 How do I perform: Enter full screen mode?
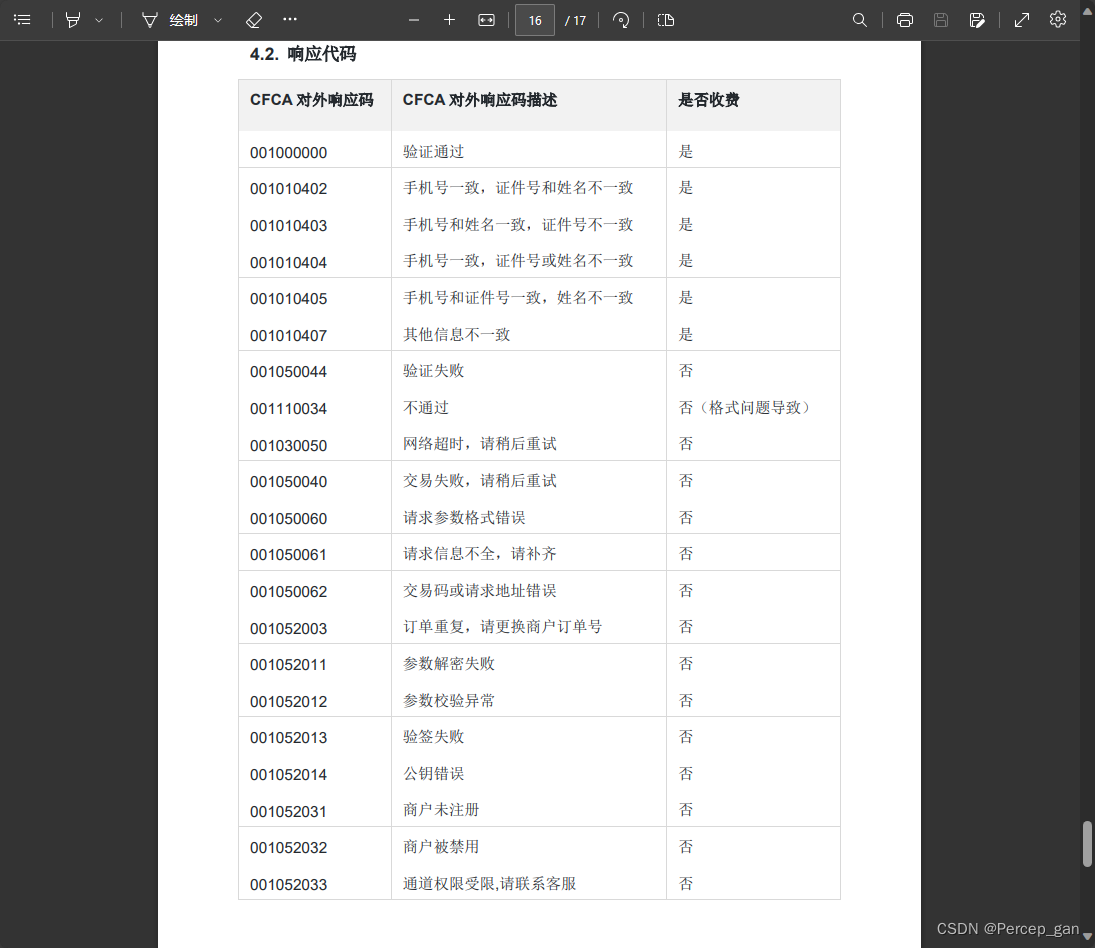[x=1022, y=20]
